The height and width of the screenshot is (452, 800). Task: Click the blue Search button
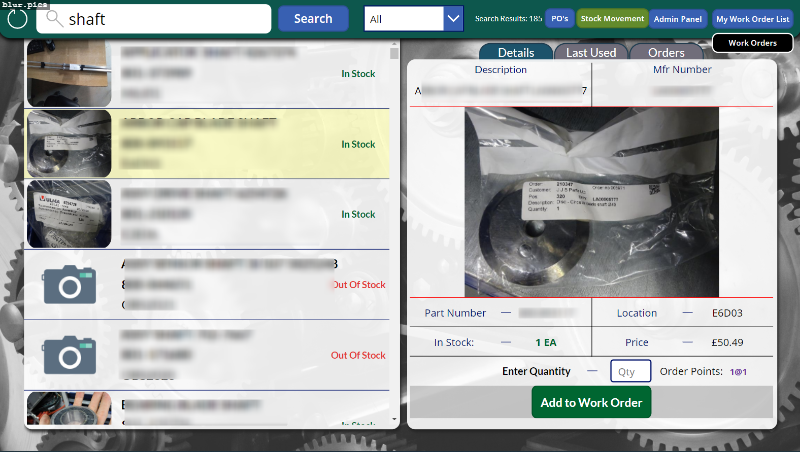coord(313,19)
